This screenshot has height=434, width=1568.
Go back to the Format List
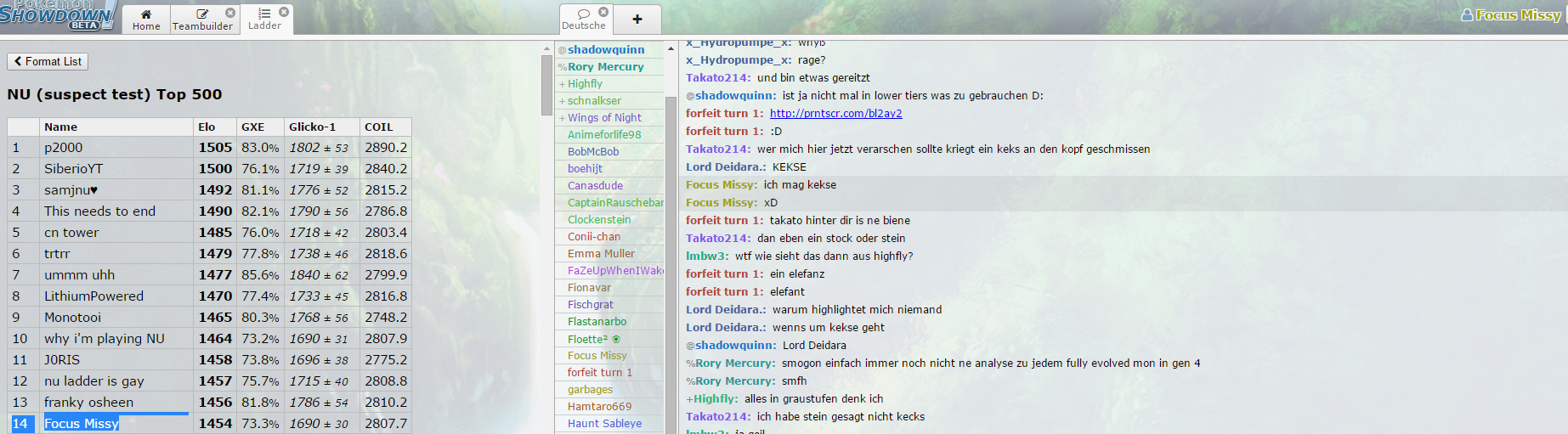[x=48, y=61]
